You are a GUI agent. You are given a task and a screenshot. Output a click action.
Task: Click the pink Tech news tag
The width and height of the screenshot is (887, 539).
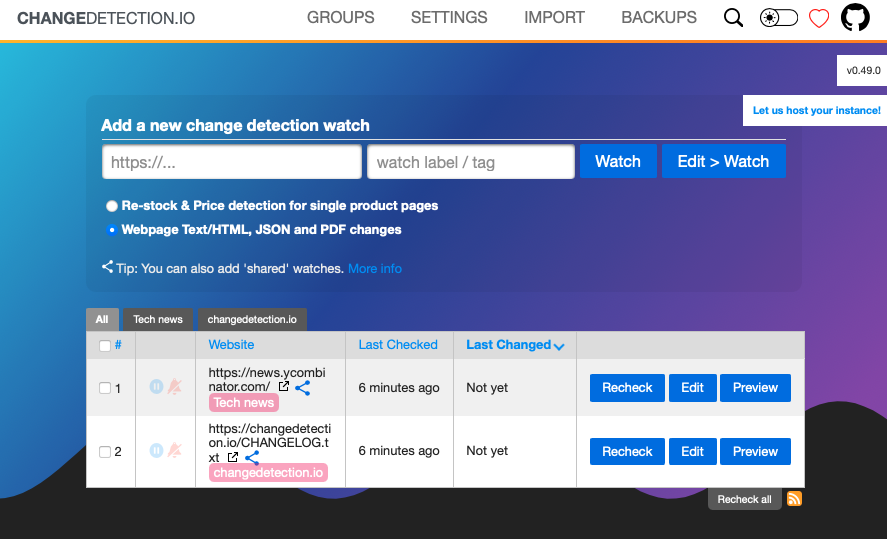click(x=244, y=403)
